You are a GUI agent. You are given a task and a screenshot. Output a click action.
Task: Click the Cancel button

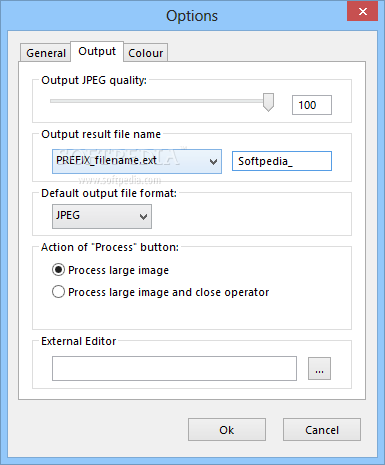pos(322,430)
